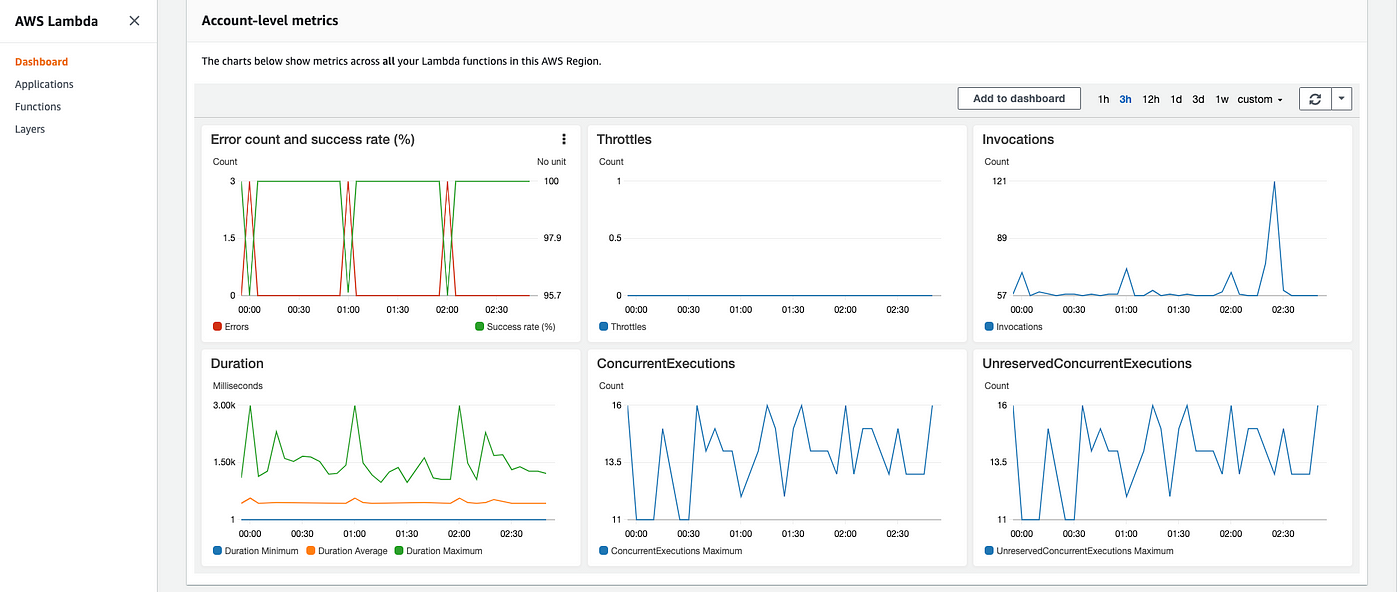Screen dimensions: 1400x592
Task: Close the AWS Lambda sidebar panel
Action: [135, 21]
